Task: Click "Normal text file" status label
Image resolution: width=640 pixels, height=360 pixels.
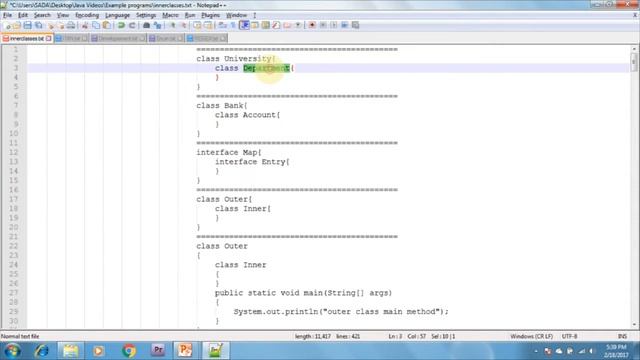Action: click(20, 336)
